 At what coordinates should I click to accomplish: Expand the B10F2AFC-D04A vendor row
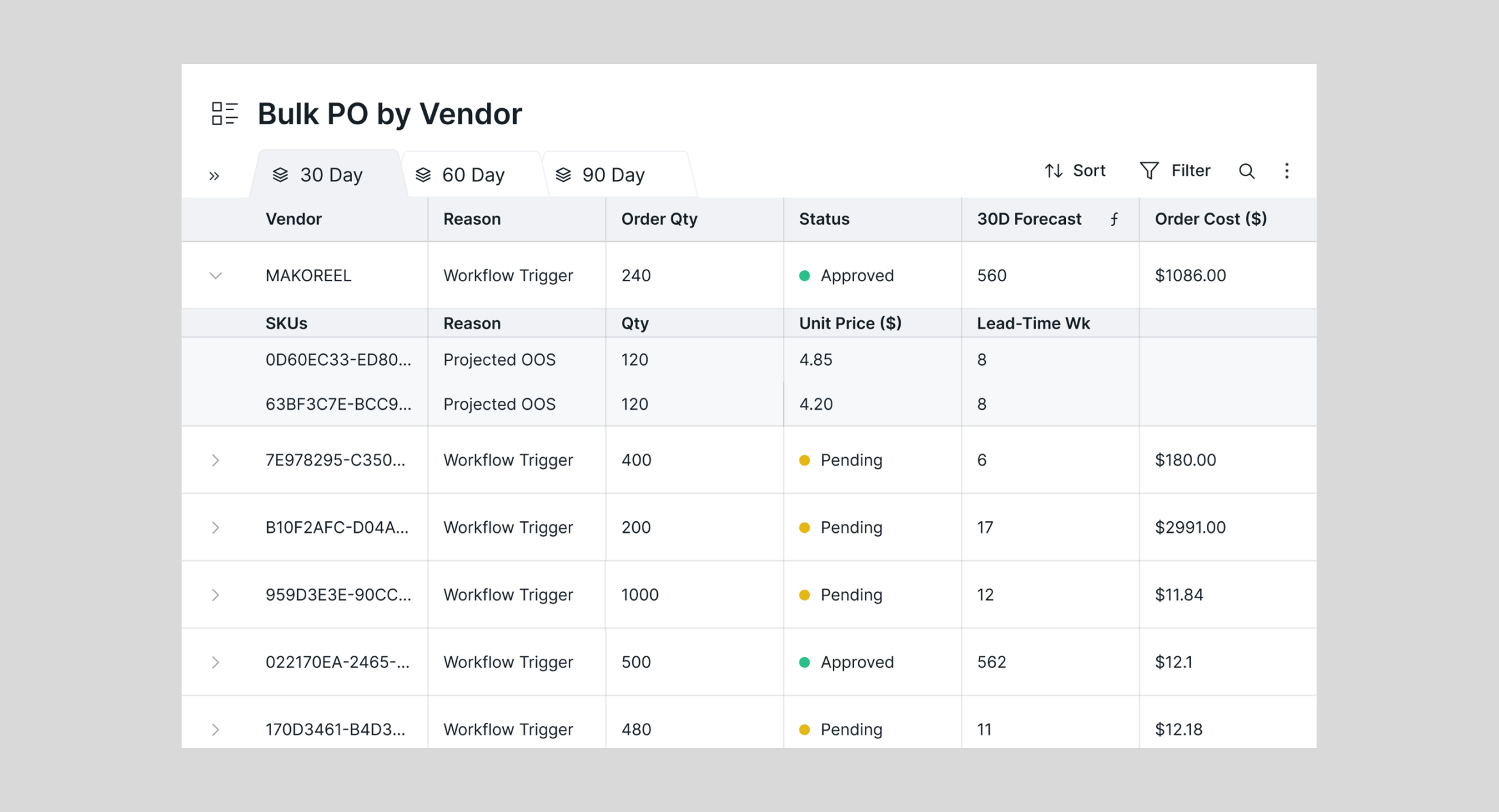coord(215,527)
